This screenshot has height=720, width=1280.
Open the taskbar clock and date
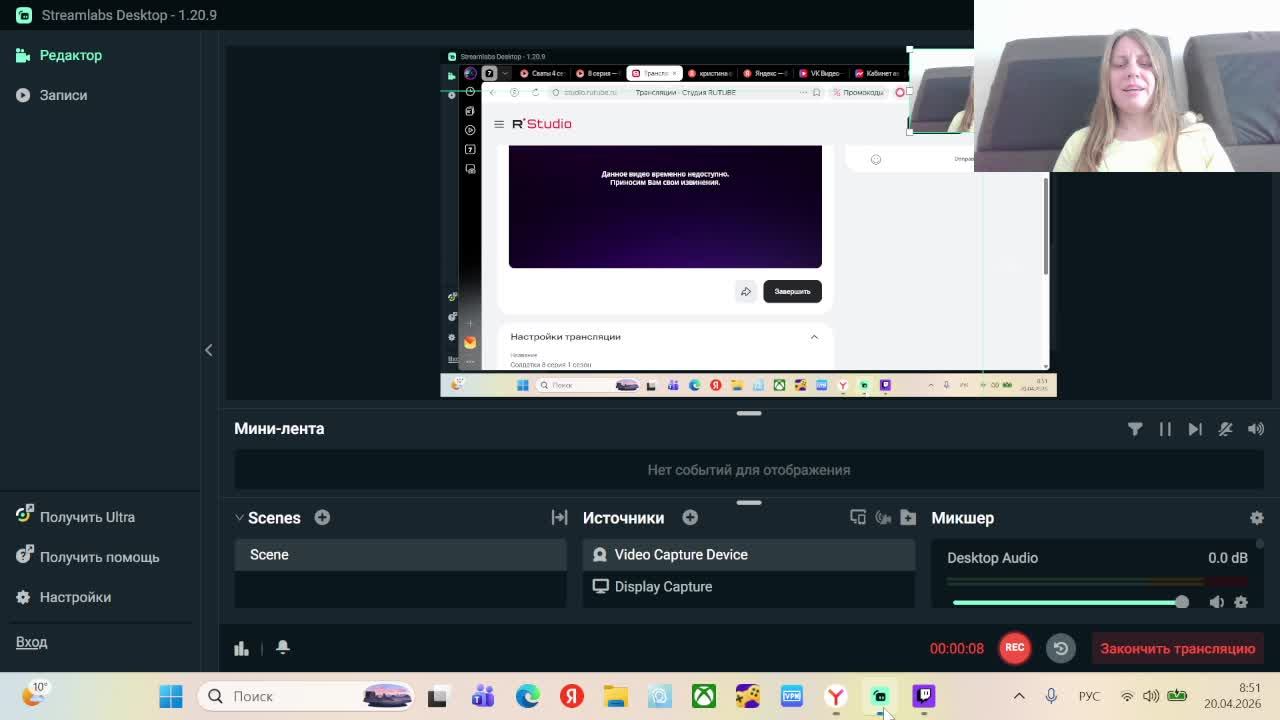[1233, 696]
